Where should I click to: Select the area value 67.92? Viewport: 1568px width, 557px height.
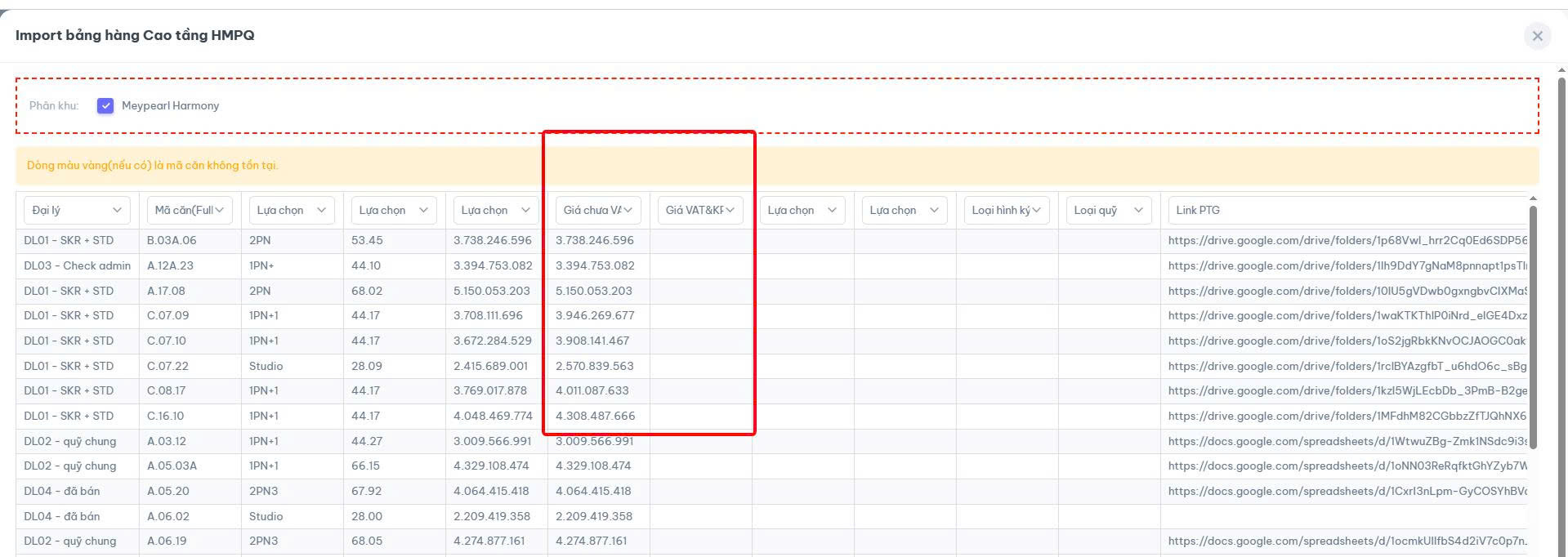coord(367,491)
